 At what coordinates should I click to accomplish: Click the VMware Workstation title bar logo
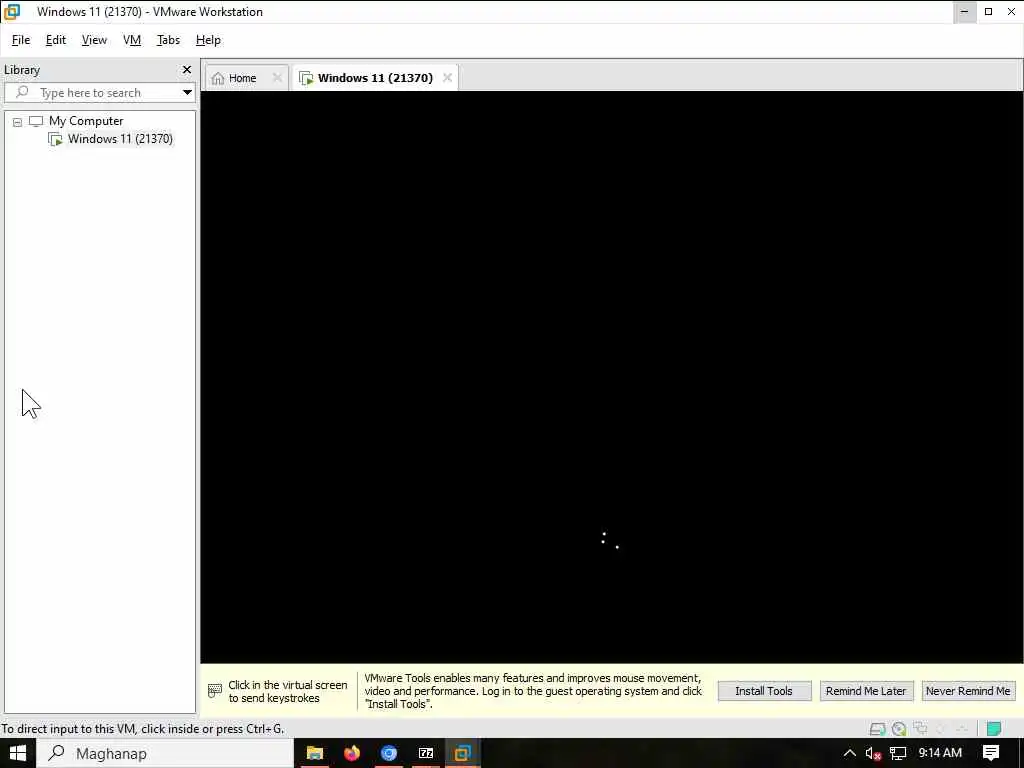[12, 12]
